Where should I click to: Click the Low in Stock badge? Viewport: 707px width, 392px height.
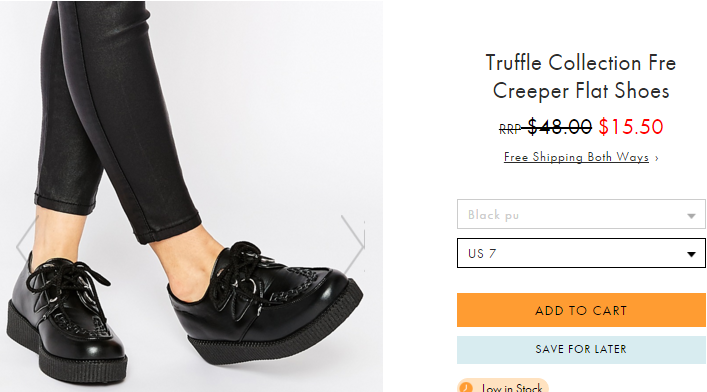[503, 386]
